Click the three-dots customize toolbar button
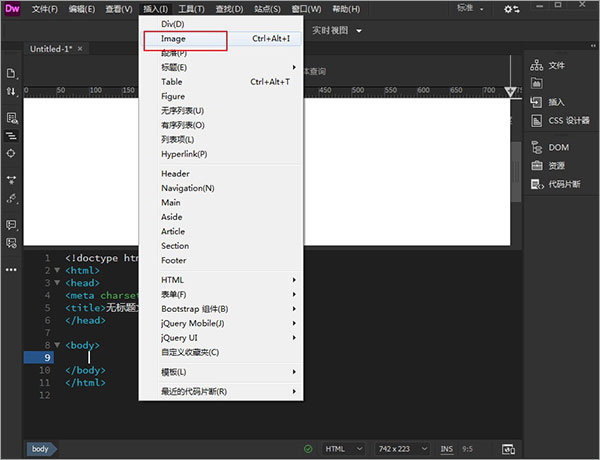This screenshot has width=600, height=460. [12, 269]
